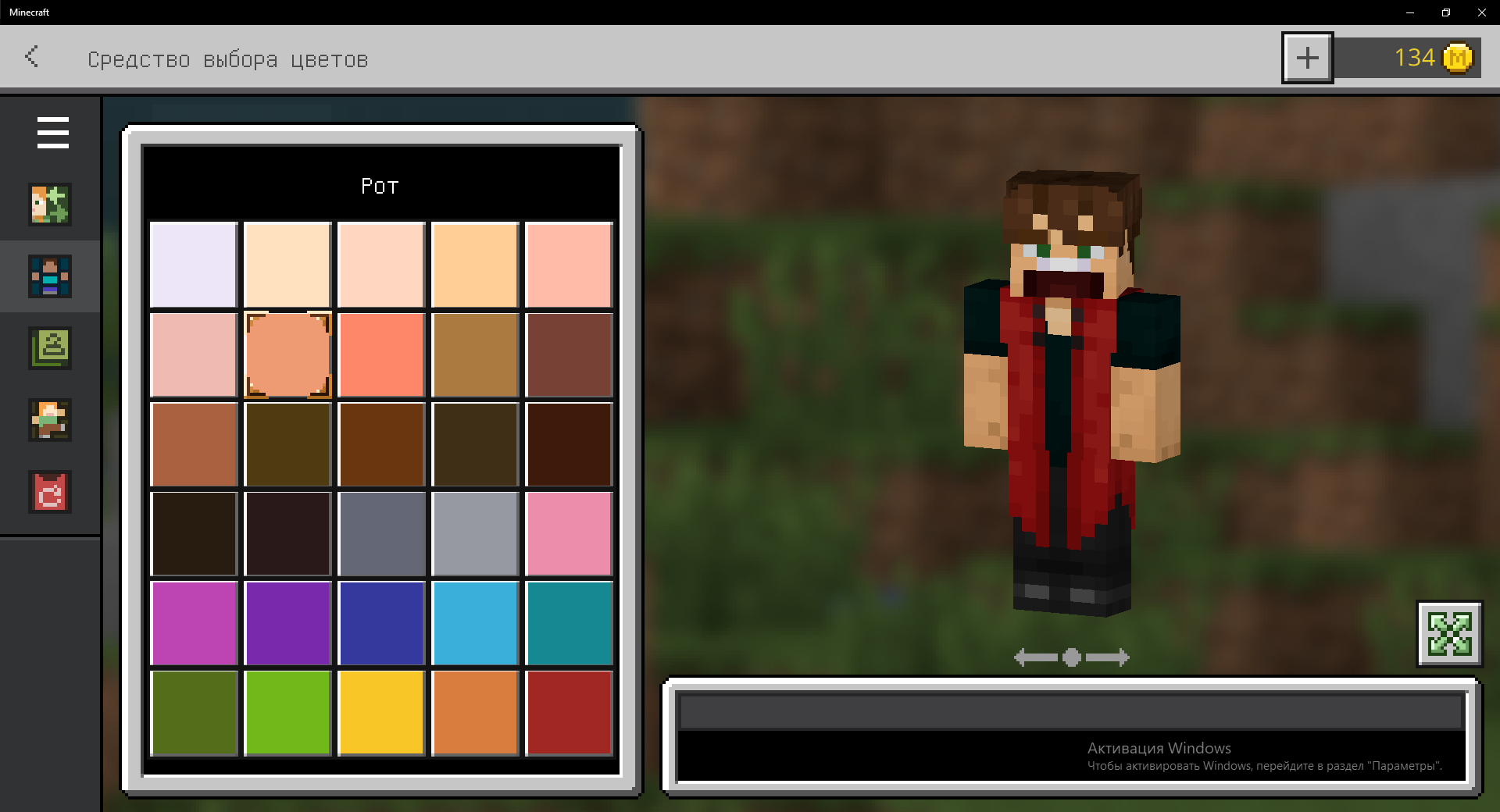Close the Minecraft window

coord(1482,12)
